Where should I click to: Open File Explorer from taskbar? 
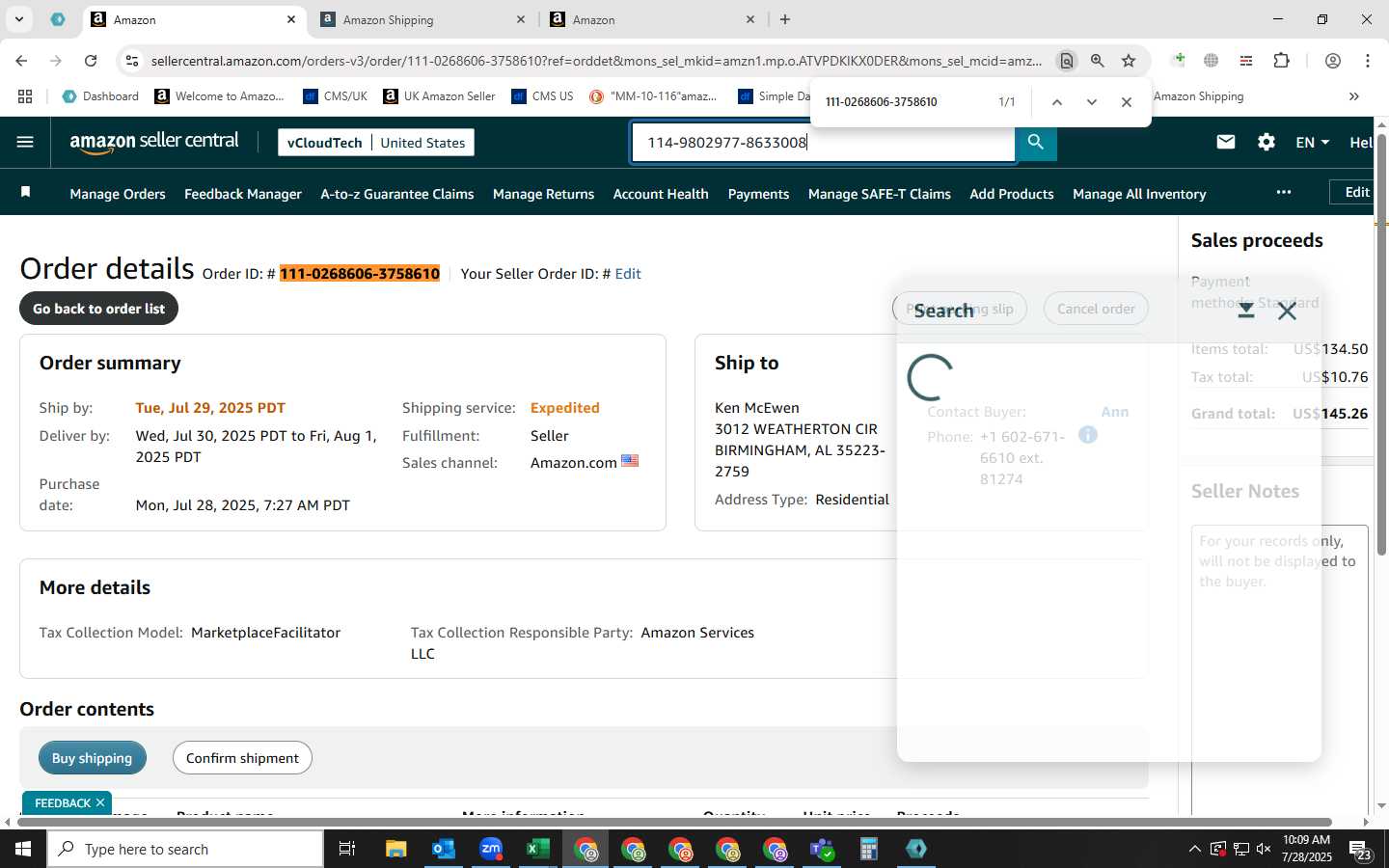pyautogui.click(x=396, y=849)
